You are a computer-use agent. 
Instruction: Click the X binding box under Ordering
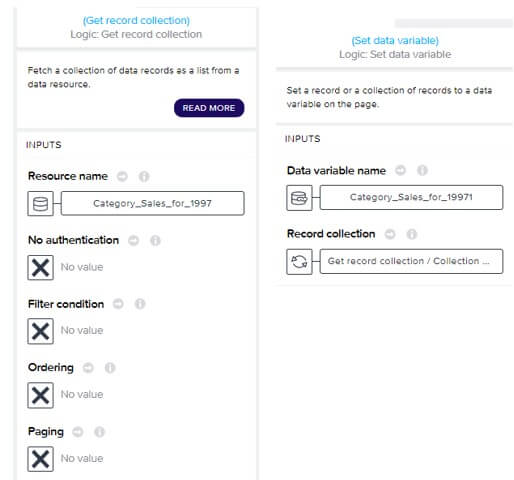point(40,395)
